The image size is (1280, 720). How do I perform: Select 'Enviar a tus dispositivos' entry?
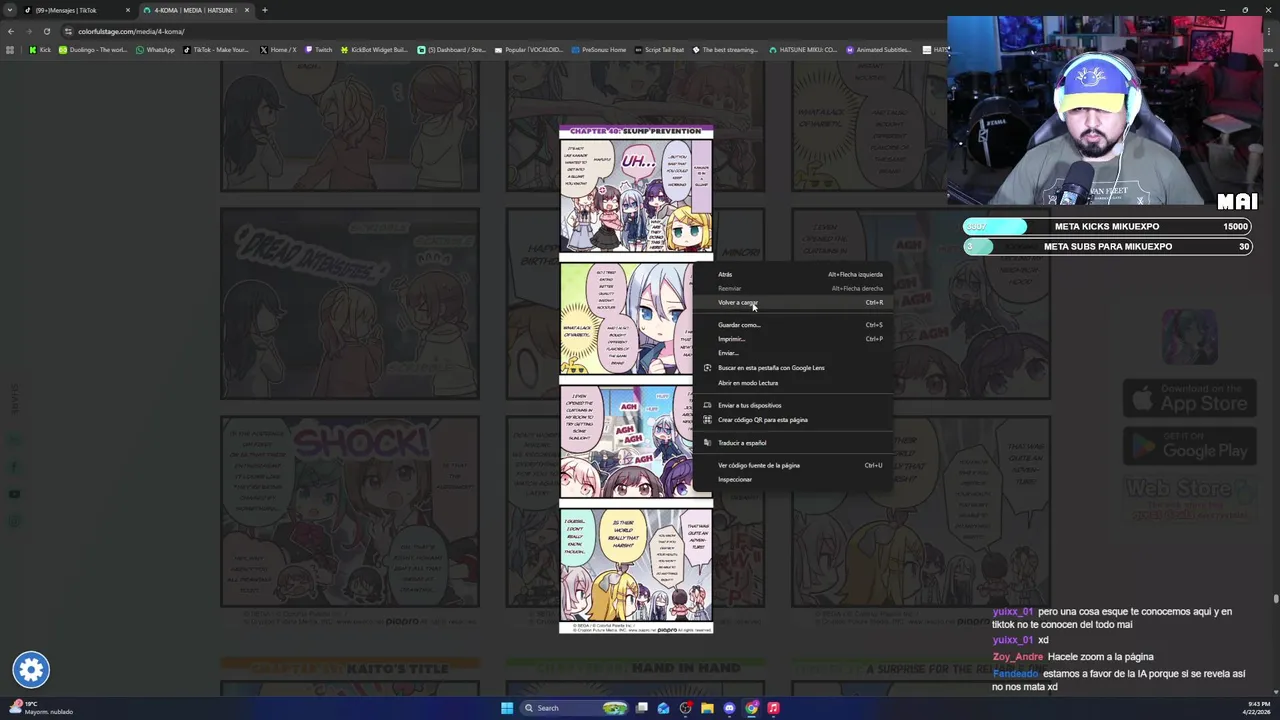(x=794, y=405)
